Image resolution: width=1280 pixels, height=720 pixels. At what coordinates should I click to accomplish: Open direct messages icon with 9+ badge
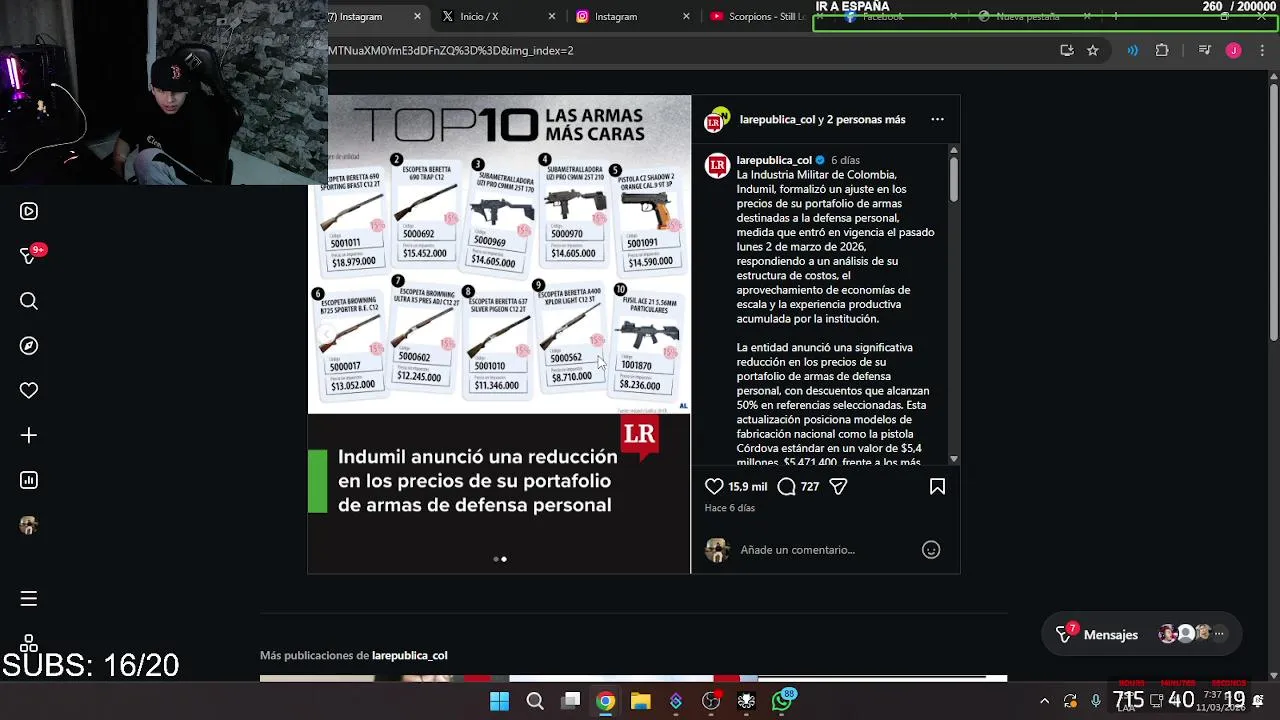point(29,256)
